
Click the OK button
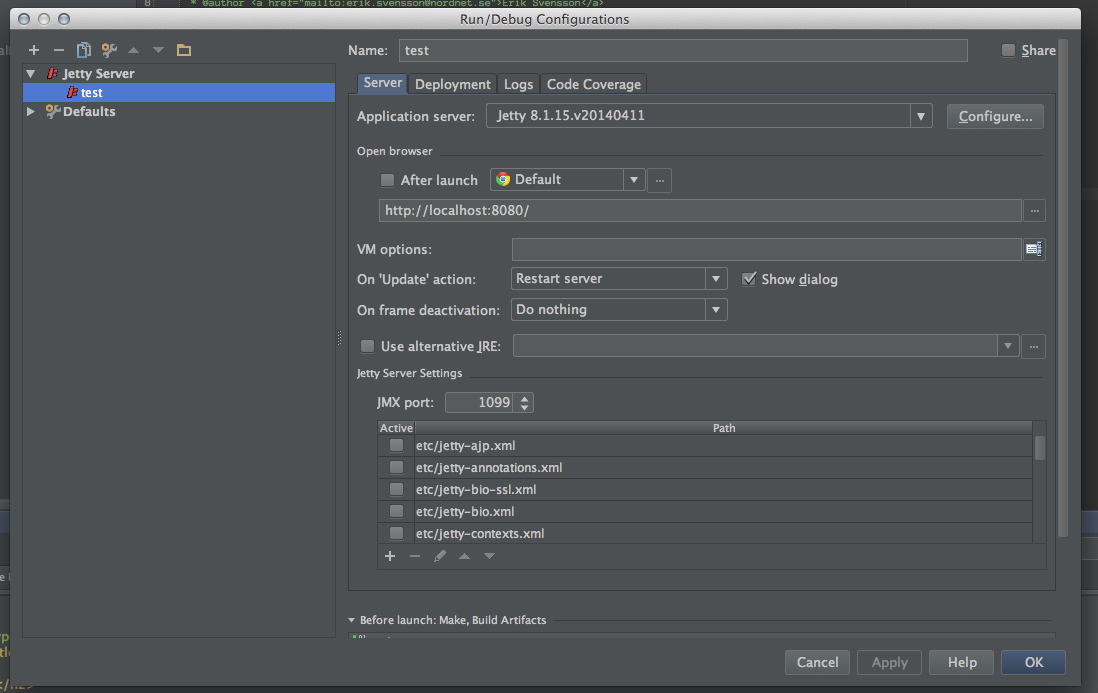coord(1034,662)
